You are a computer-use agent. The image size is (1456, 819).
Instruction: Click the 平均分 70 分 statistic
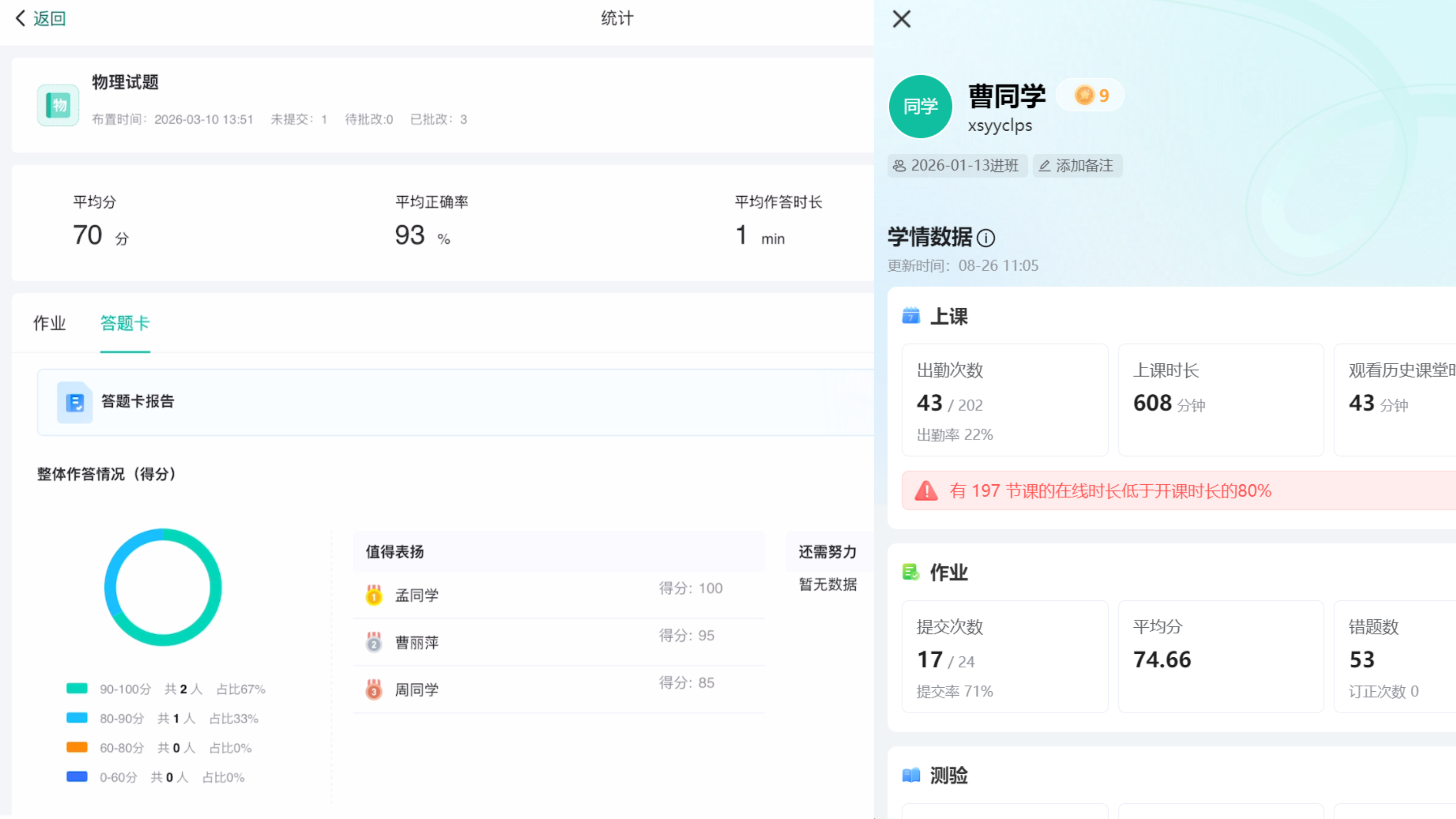[100, 221]
